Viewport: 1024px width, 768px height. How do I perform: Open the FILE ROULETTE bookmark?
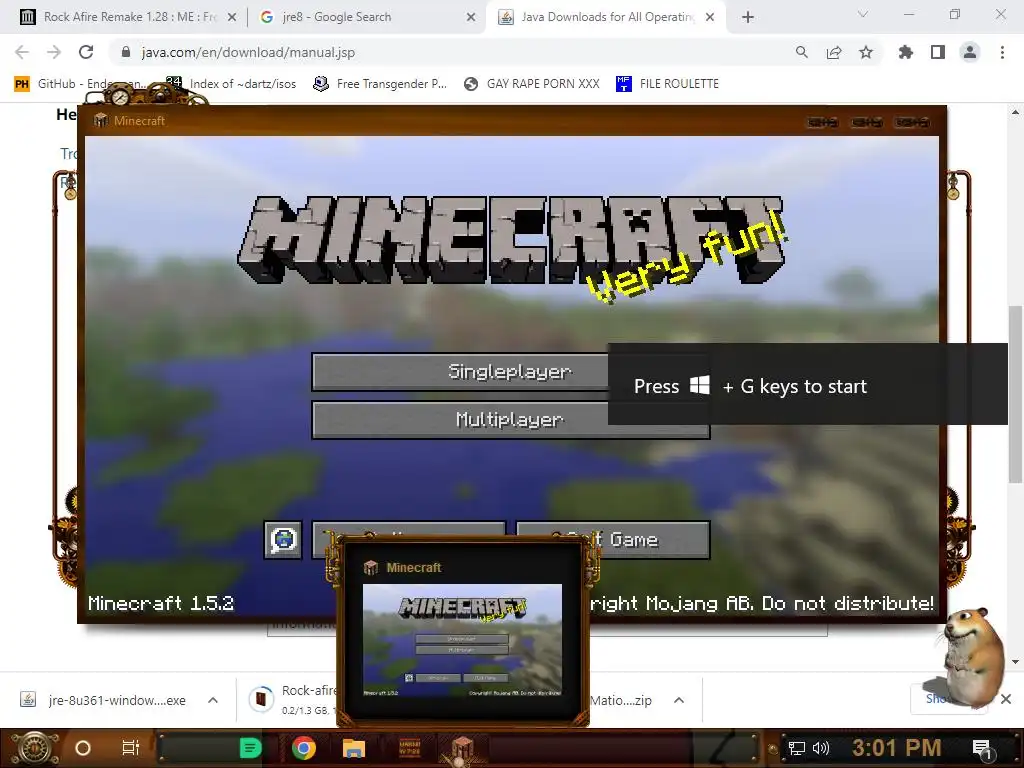pos(667,84)
